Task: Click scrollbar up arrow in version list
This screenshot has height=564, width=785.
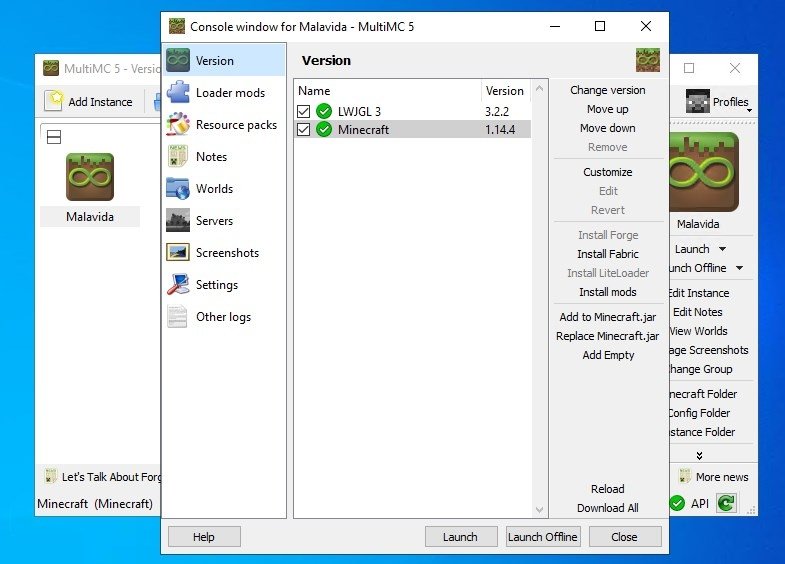Action: point(539,89)
